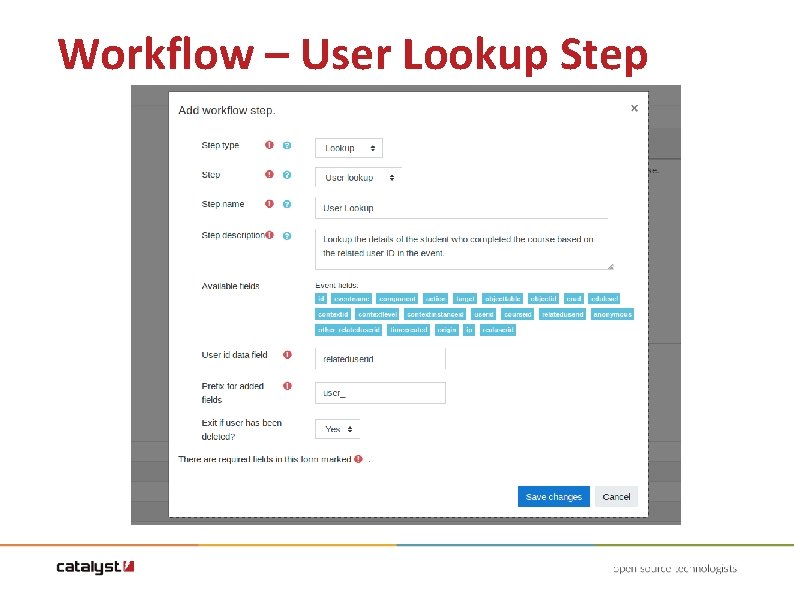
Task: Click required icon next to Step type
Action: click(269, 145)
